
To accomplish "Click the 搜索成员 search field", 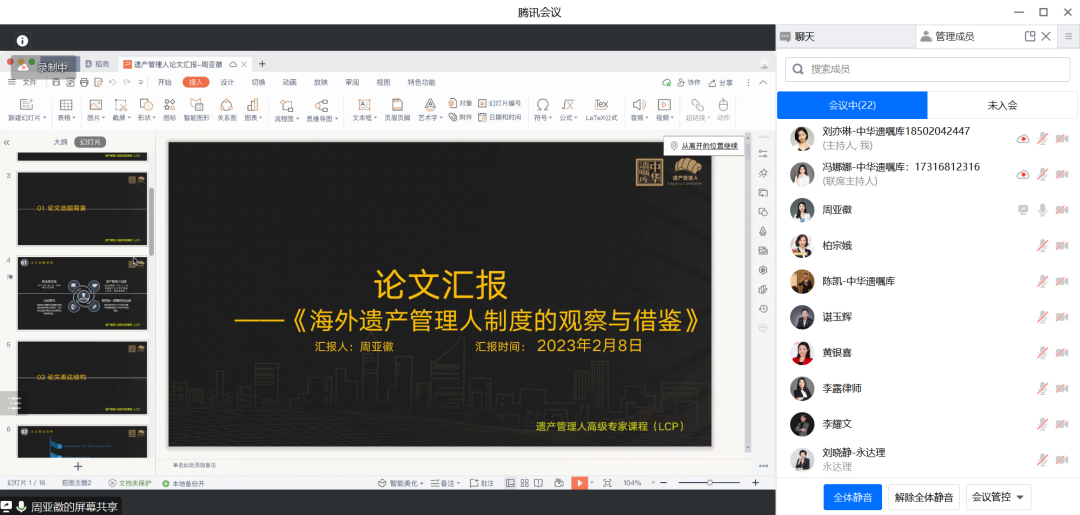I will coord(927,69).
